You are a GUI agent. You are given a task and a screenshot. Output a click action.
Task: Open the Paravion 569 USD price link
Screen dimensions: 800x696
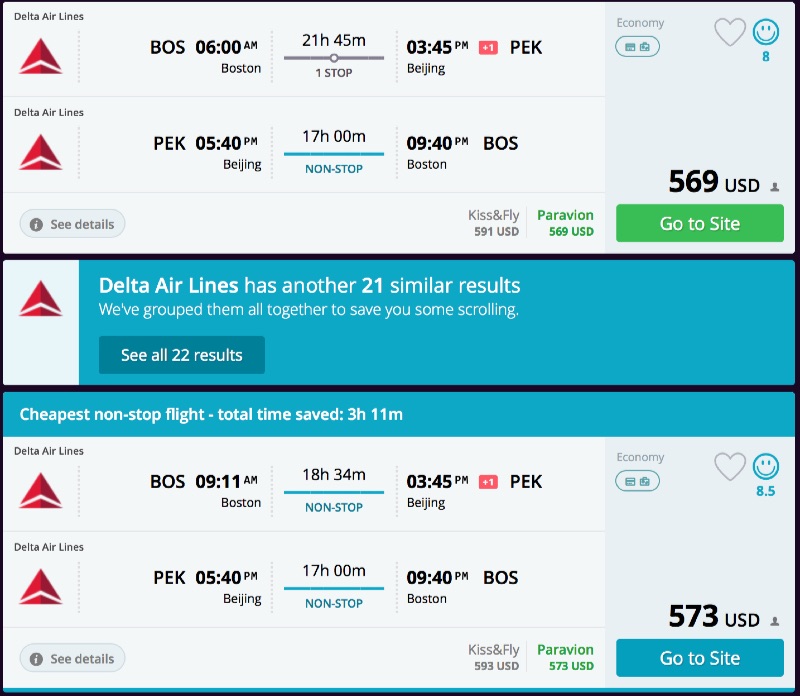click(566, 222)
